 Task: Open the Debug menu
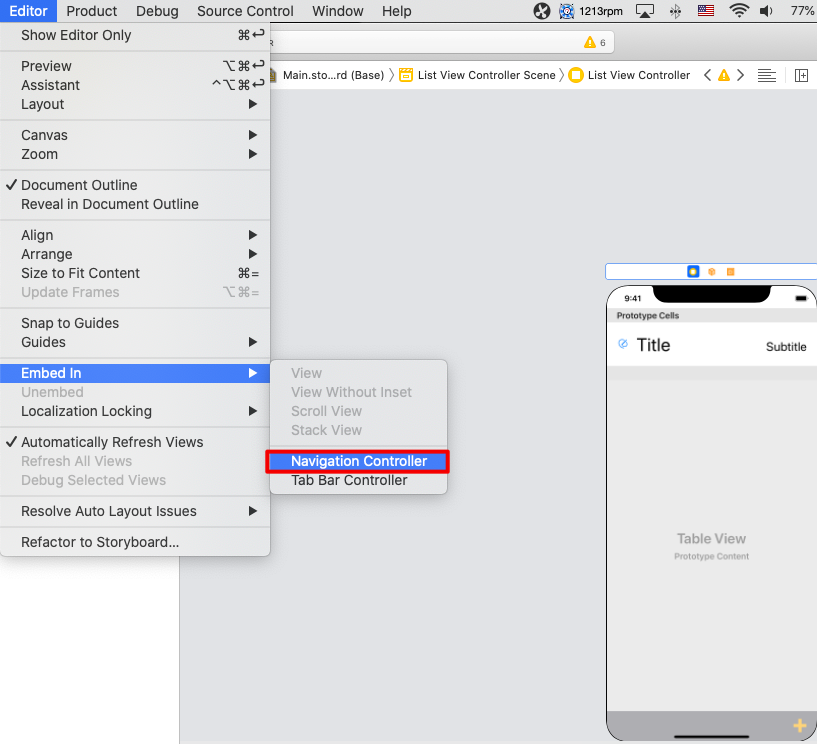pyautogui.click(x=157, y=11)
